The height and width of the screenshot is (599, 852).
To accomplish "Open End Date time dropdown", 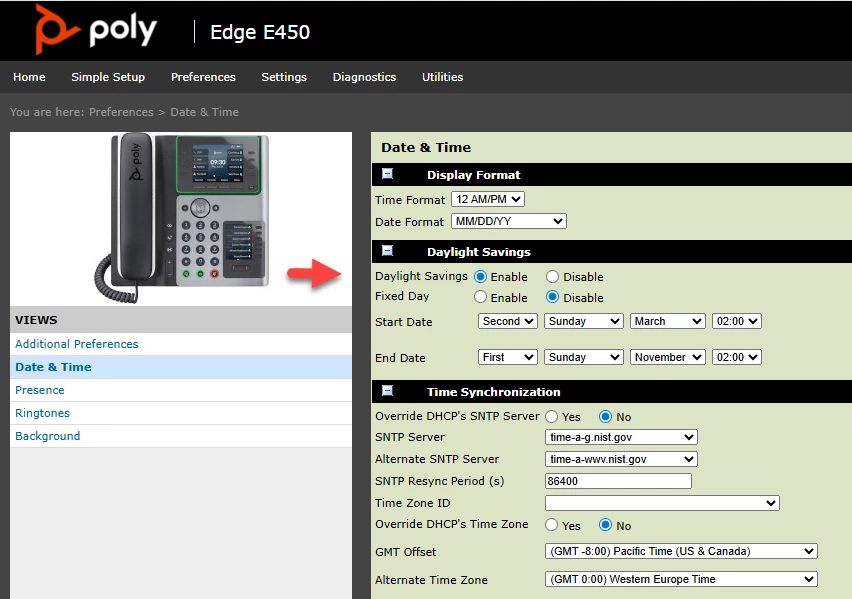I will tap(737, 357).
